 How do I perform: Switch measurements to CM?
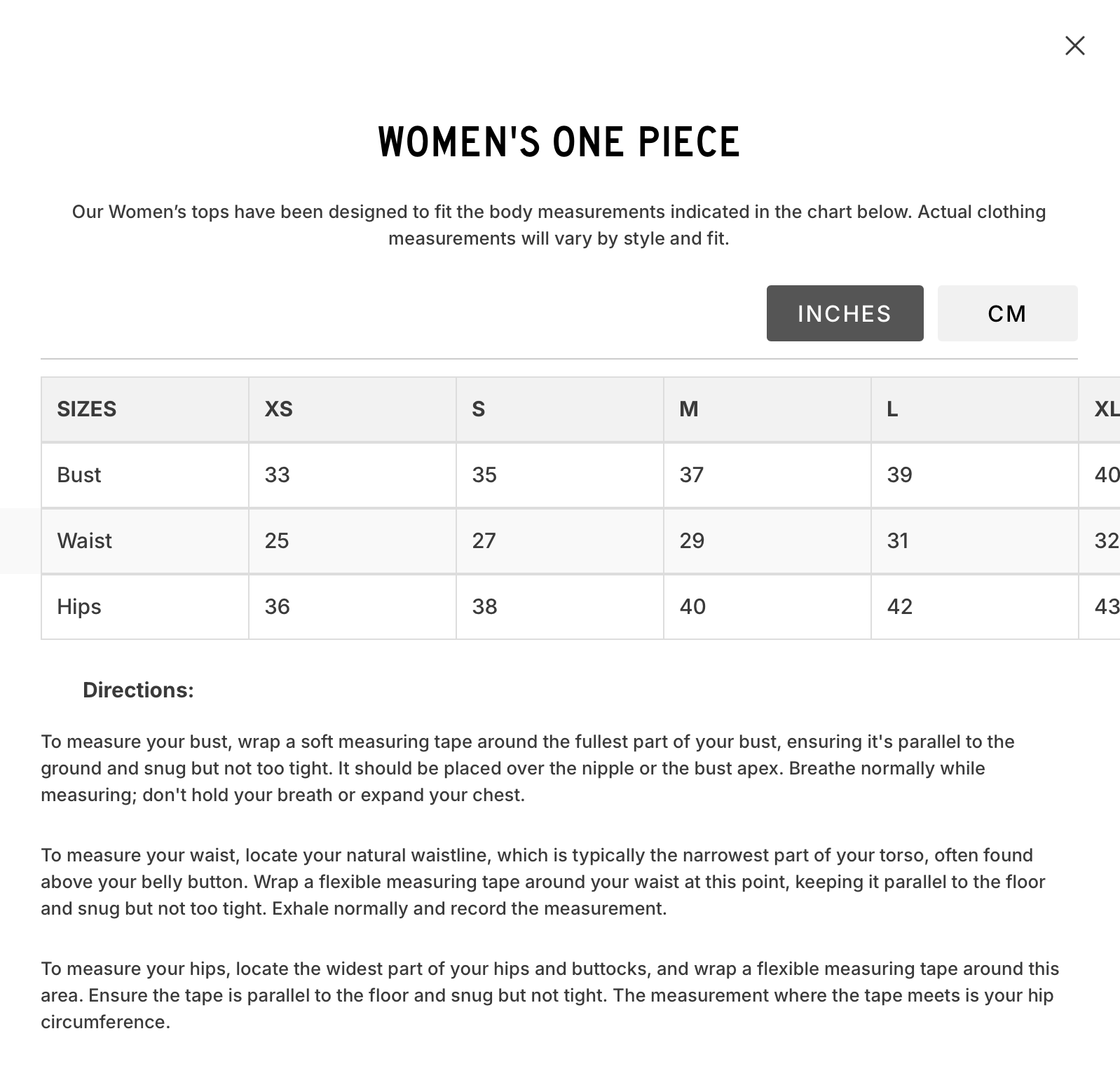tap(1007, 313)
